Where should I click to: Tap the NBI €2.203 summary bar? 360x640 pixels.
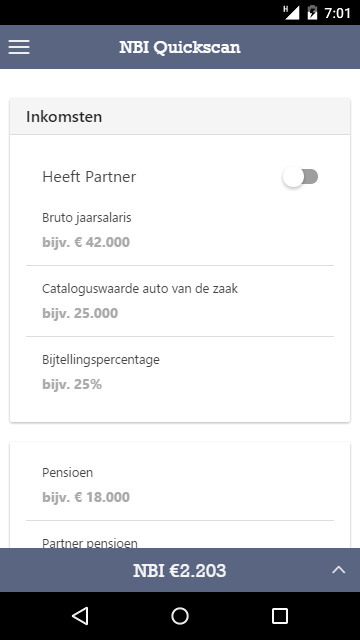[x=180, y=570]
